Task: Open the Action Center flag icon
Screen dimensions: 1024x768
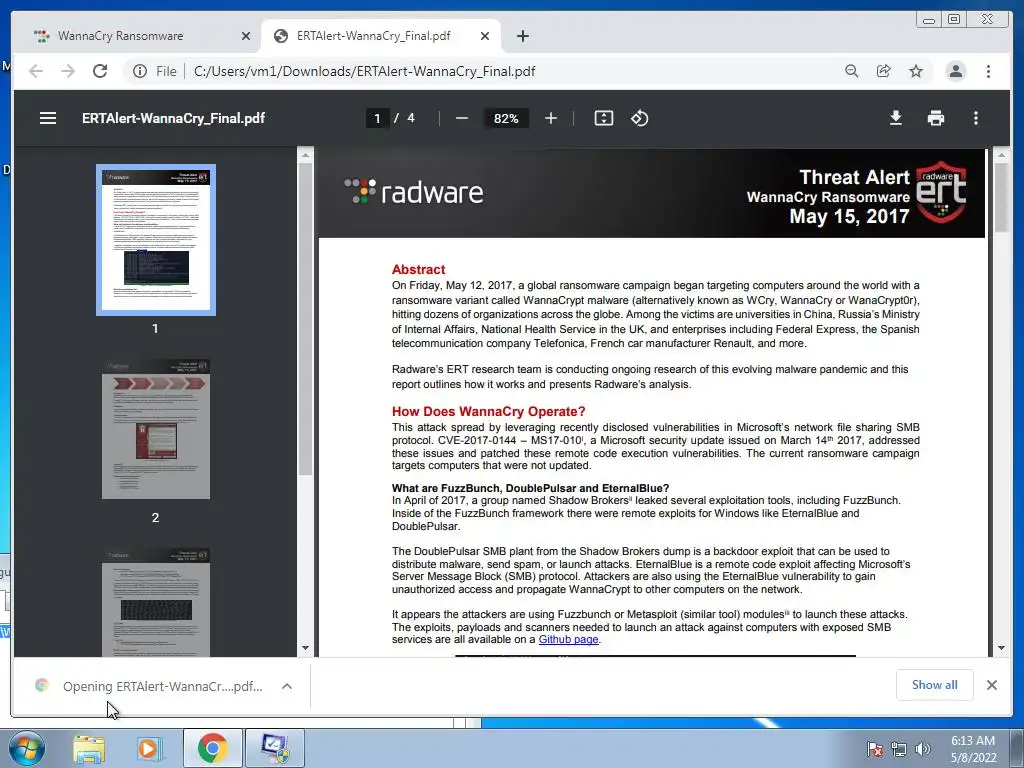Action: (x=874, y=749)
